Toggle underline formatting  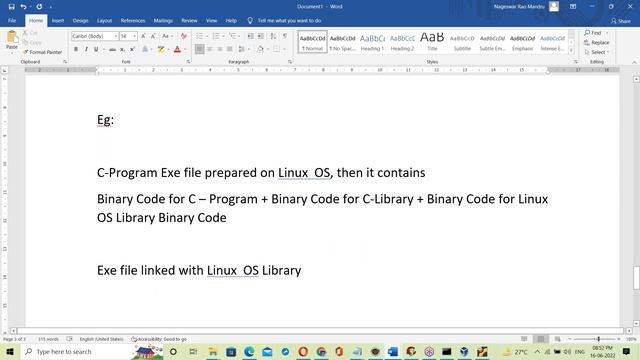[96, 49]
